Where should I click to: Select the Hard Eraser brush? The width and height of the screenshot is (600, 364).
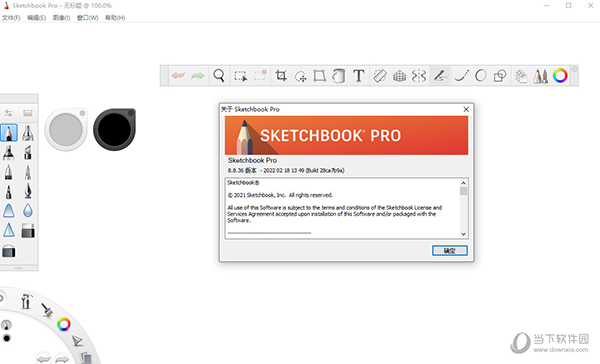(x=28, y=230)
